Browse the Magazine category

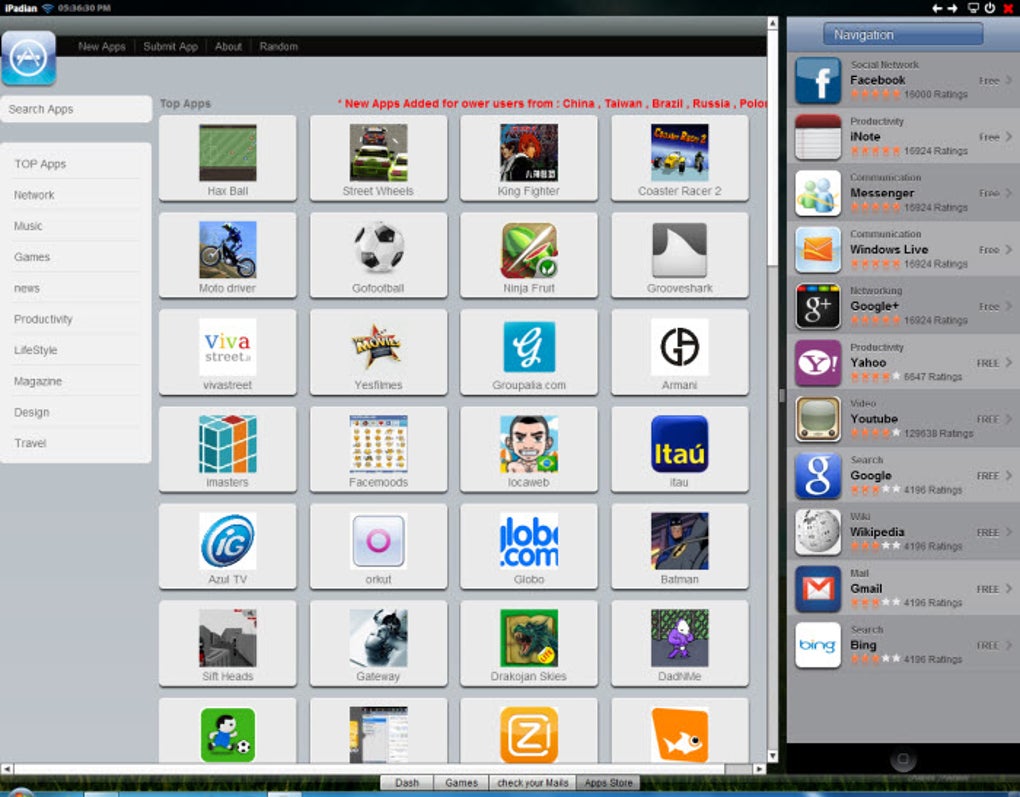click(x=38, y=381)
